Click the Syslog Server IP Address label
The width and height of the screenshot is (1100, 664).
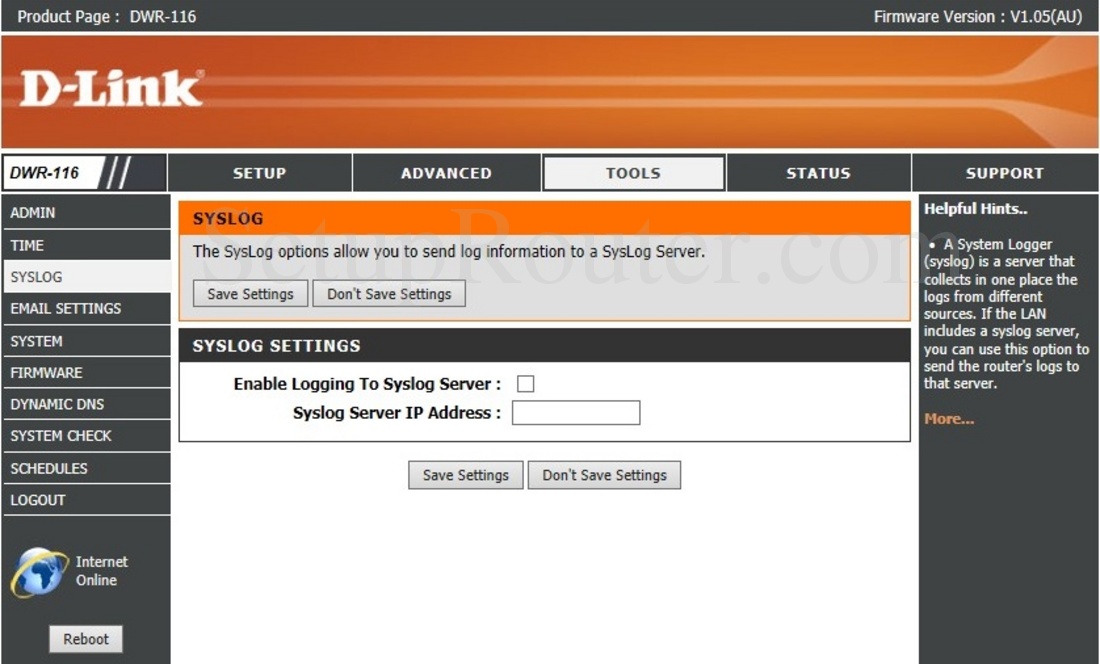pyautogui.click(x=397, y=413)
